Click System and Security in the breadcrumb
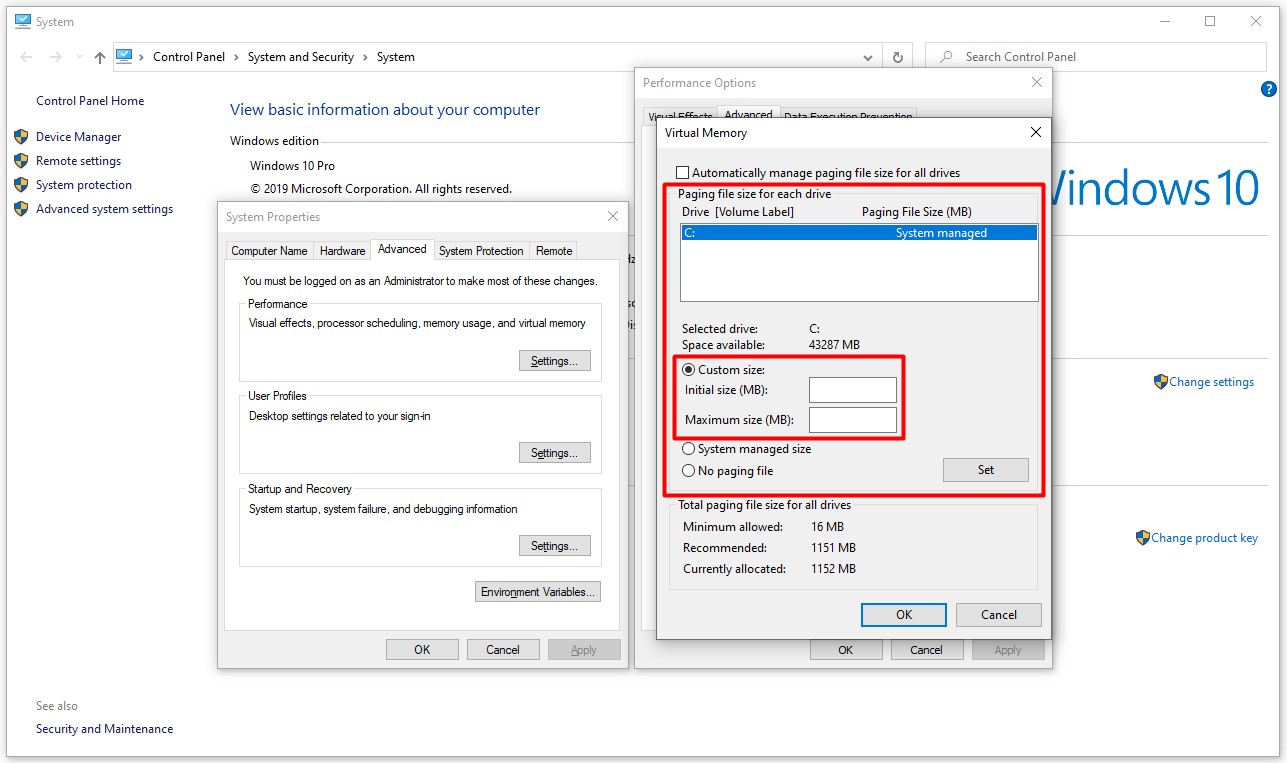1287x763 pixels. [x=301, y=57]
